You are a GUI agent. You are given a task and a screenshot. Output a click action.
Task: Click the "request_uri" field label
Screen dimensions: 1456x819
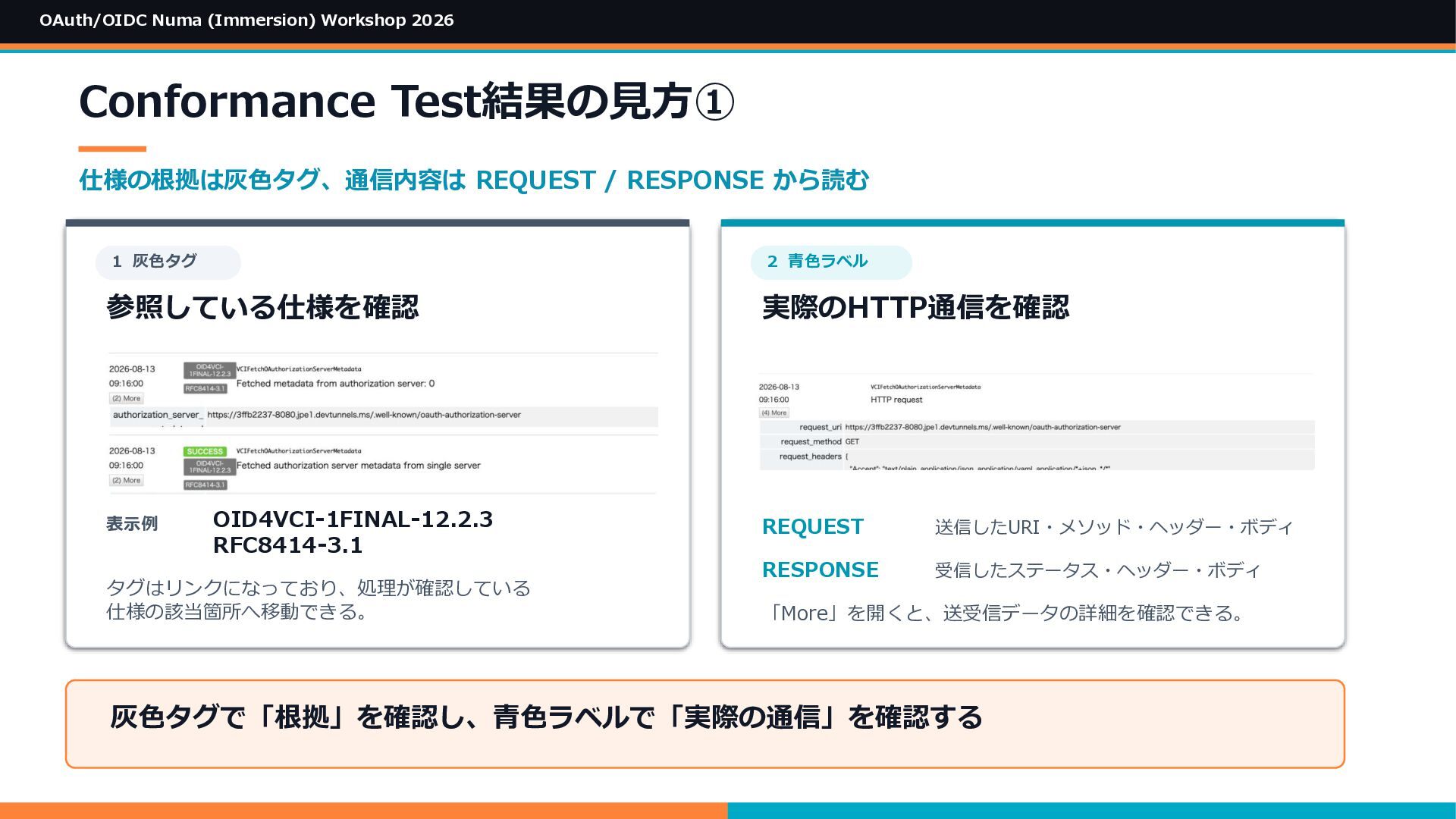[820, 428]
